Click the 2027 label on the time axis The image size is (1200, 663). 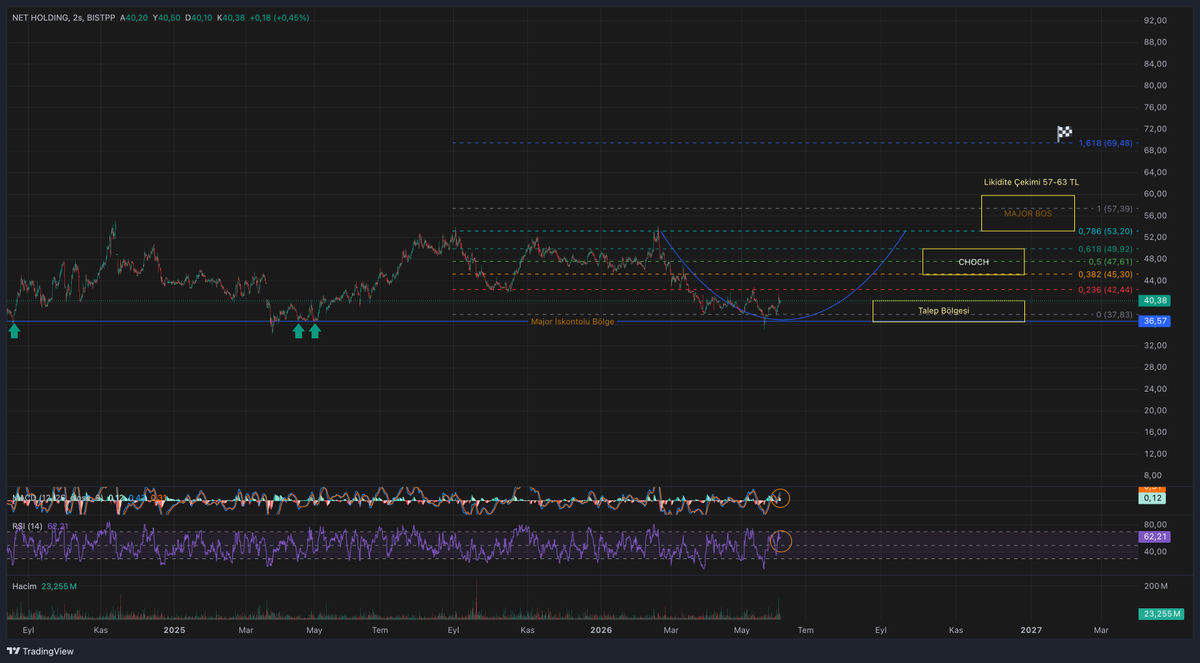coord(1031,631)
